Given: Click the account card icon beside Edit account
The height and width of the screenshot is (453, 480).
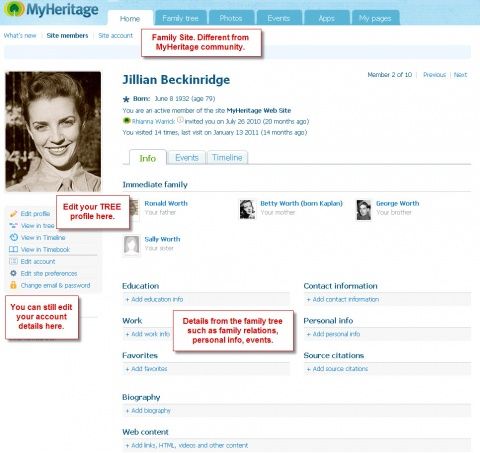Looking at the screenshot, I should (x=13, y=261).
